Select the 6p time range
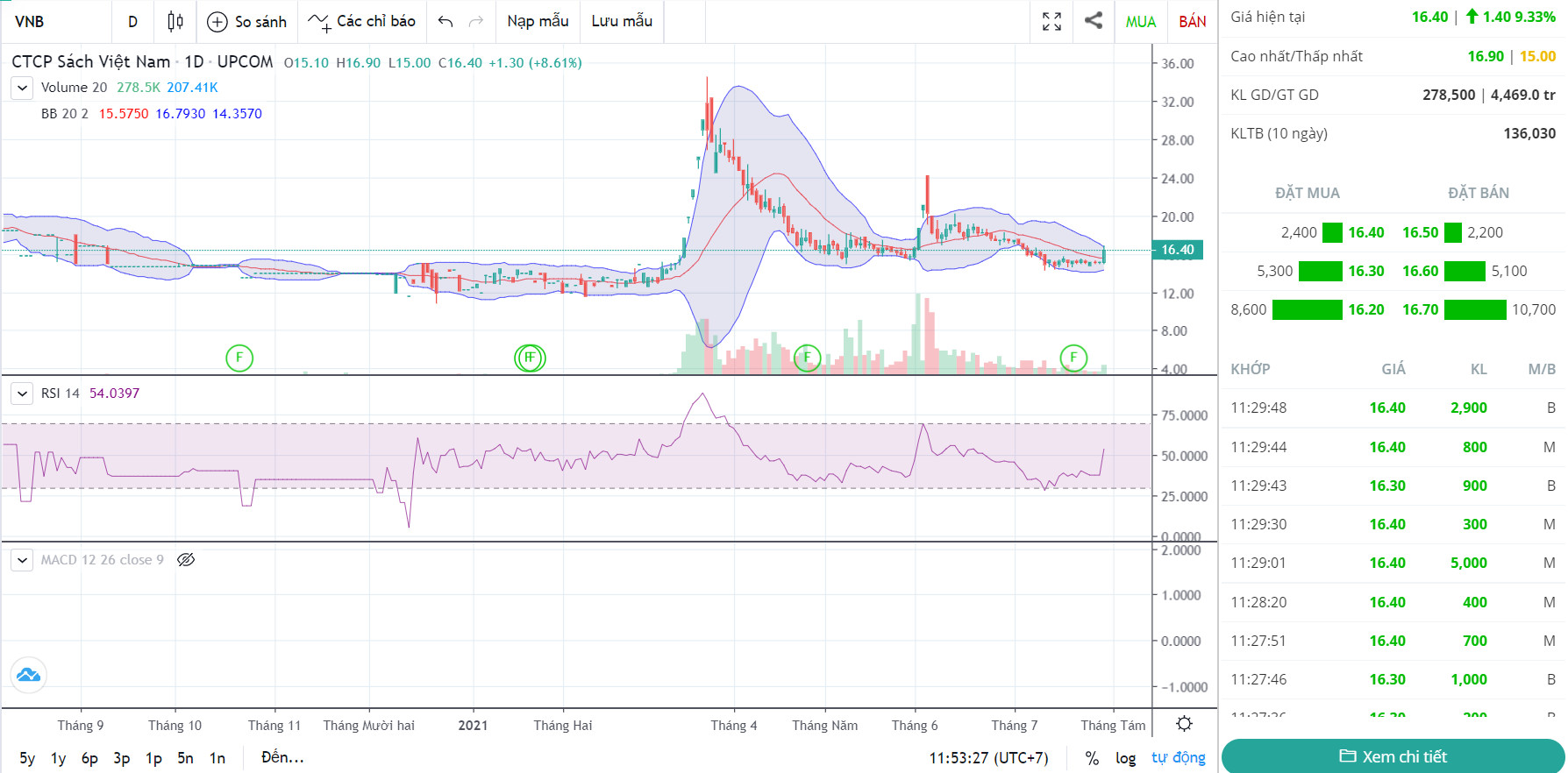The height and width of the screenshot is (773, 1568). click(x=89, y=758)
